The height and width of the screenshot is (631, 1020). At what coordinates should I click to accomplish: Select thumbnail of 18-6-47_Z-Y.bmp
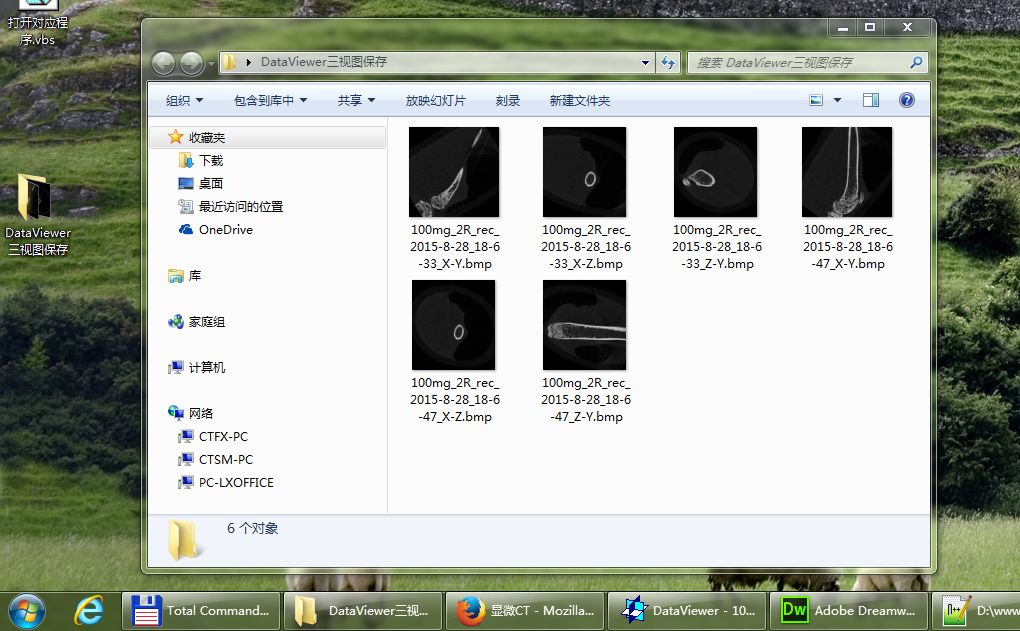[x=585, y=325]
